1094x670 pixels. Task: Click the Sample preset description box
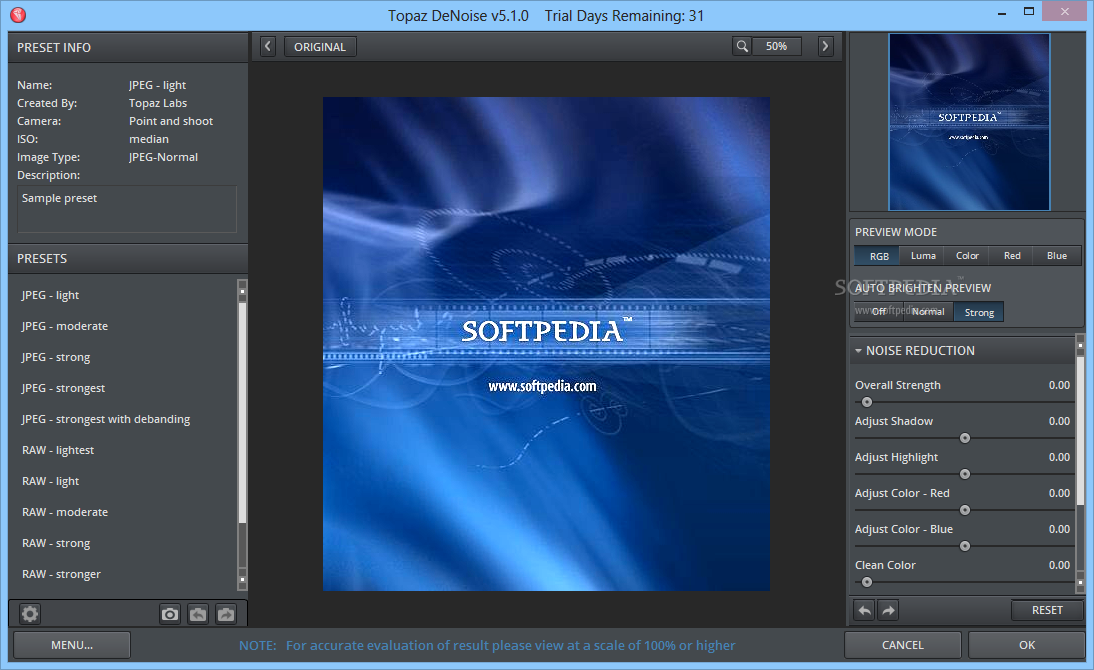[x=127, y=209]
